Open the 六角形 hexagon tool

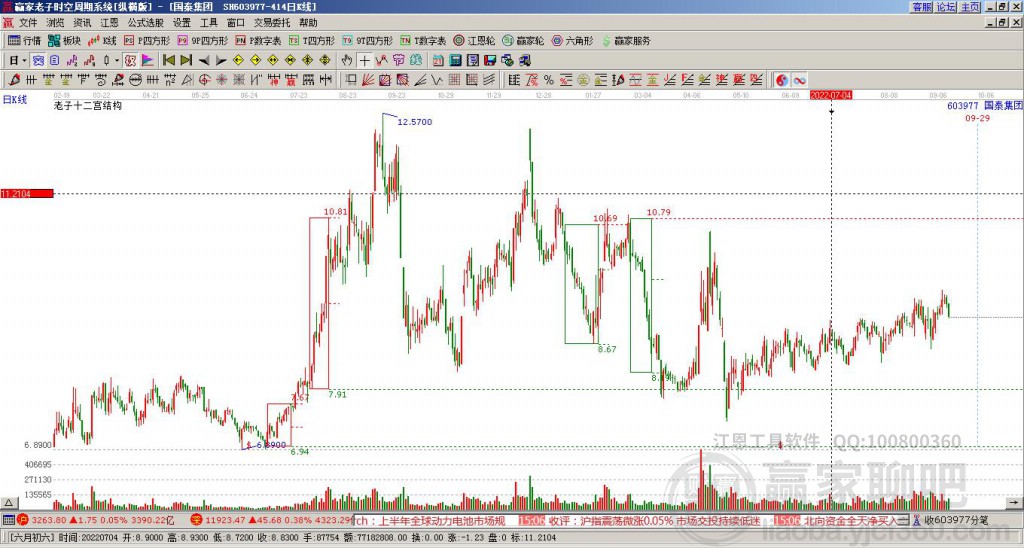[x=573, y=40]
